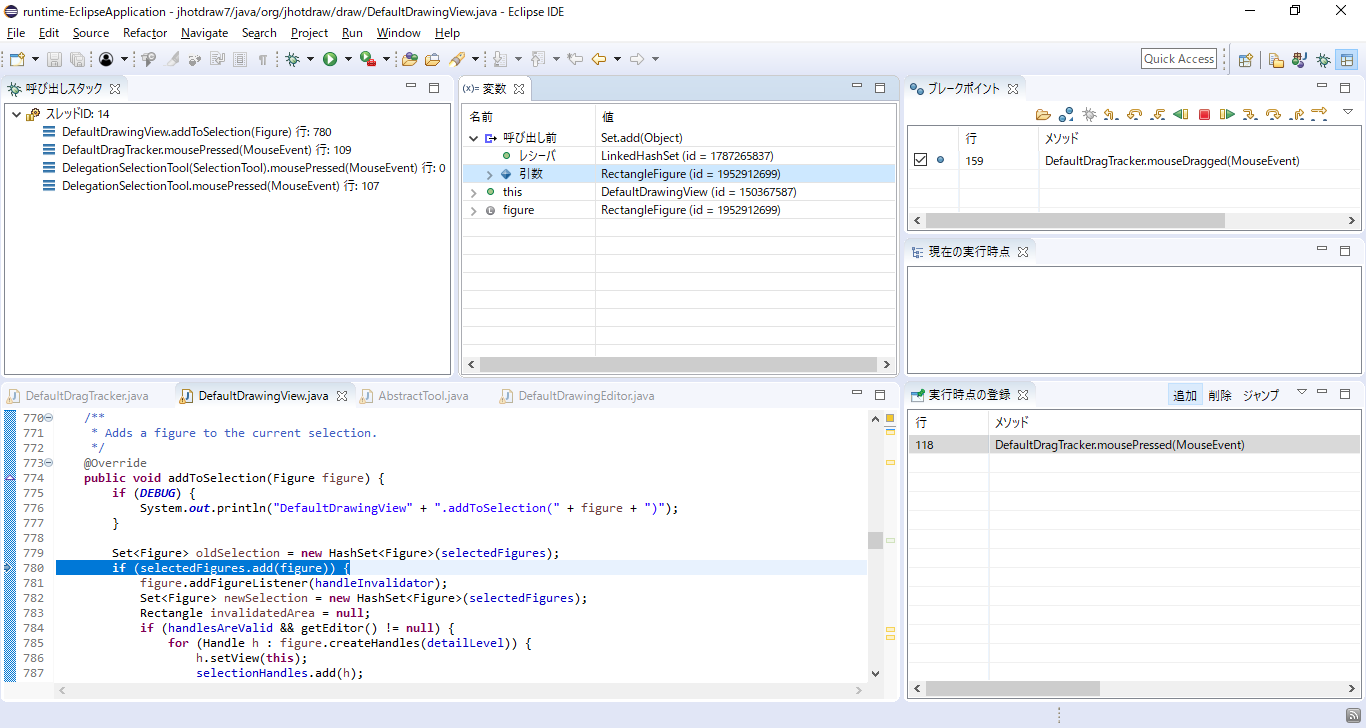The image size is (1366, 728).
Task: Click the ジャンプ button
Action: point(1260,395)
